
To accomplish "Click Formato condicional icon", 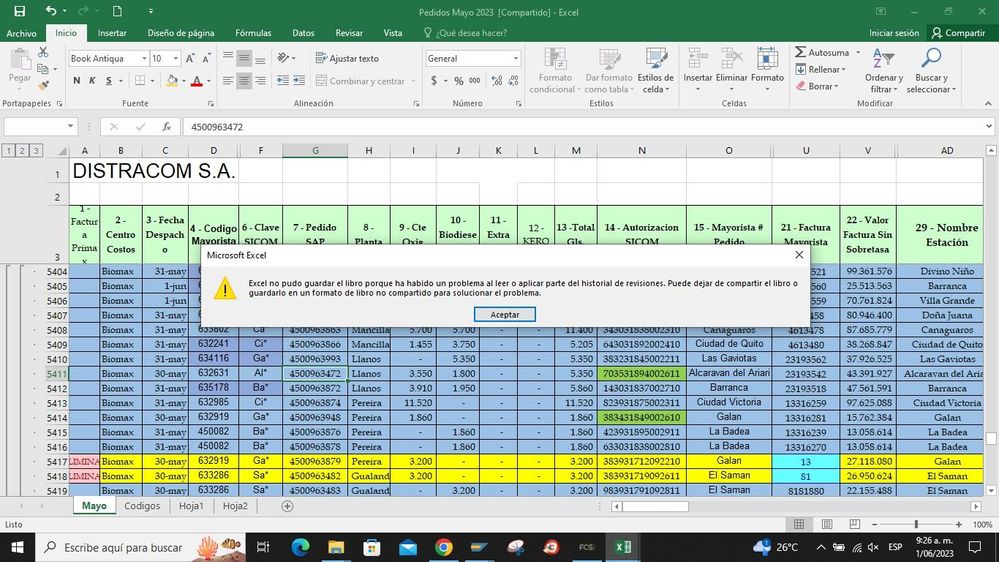I will (x=555, y=59).
